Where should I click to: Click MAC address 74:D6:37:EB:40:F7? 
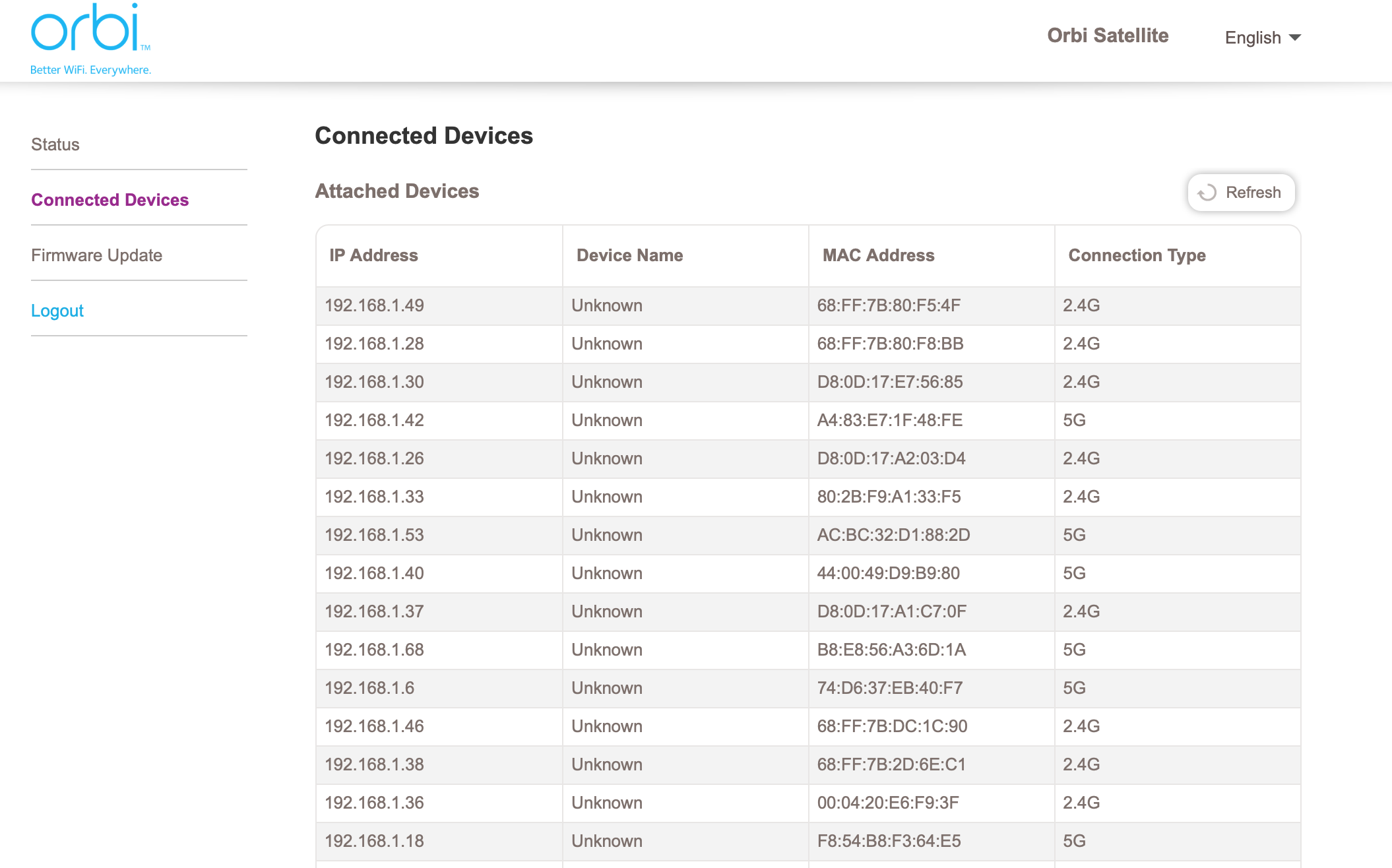pos(889,688)
